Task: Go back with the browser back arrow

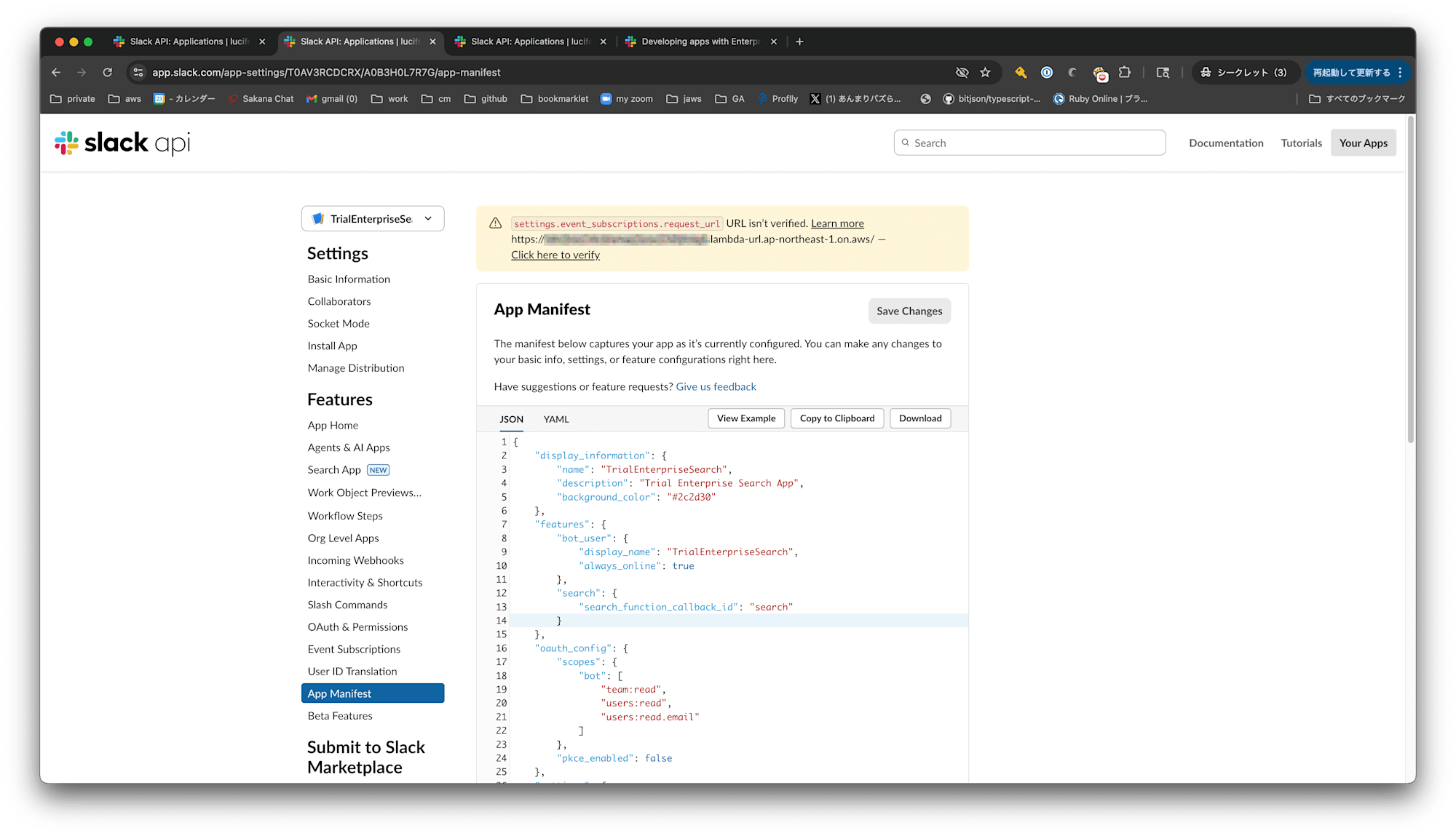Action: tap(56, 72)
